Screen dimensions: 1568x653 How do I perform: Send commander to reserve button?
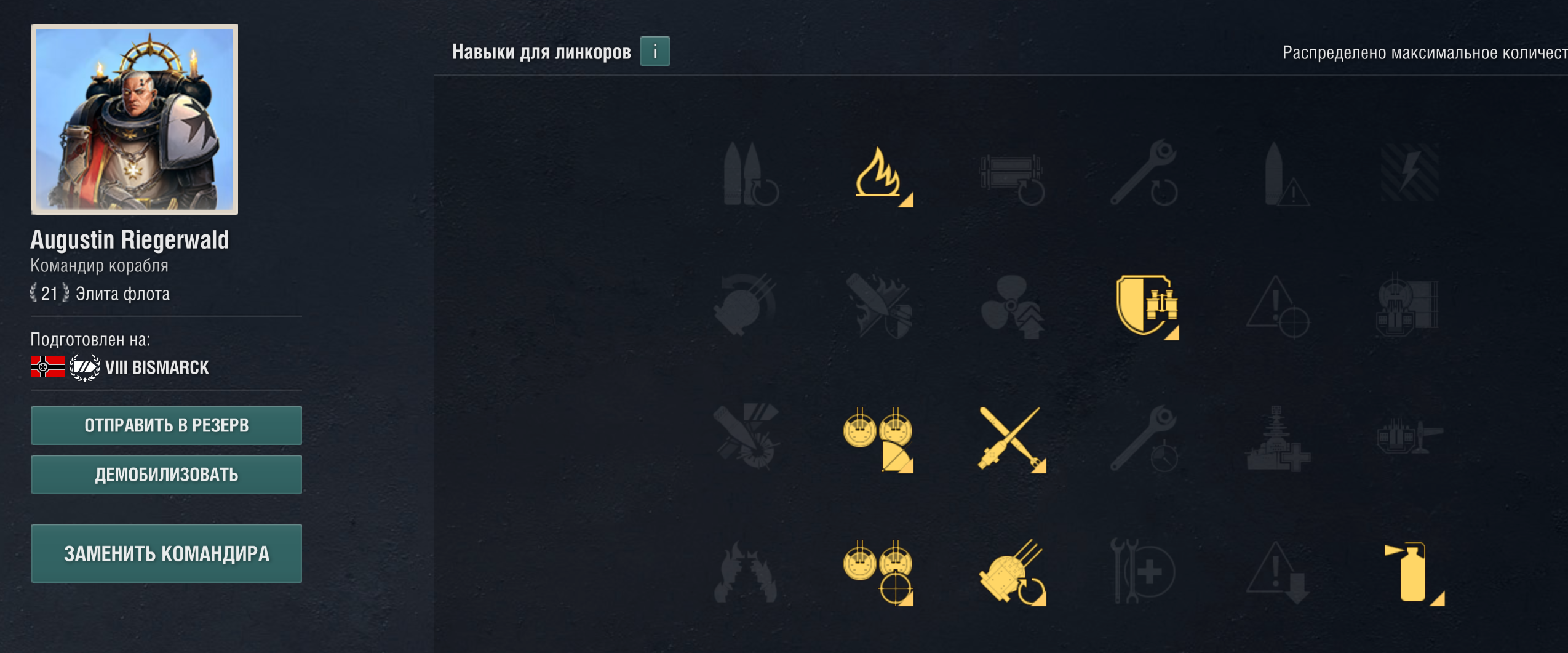coord(166,425)
